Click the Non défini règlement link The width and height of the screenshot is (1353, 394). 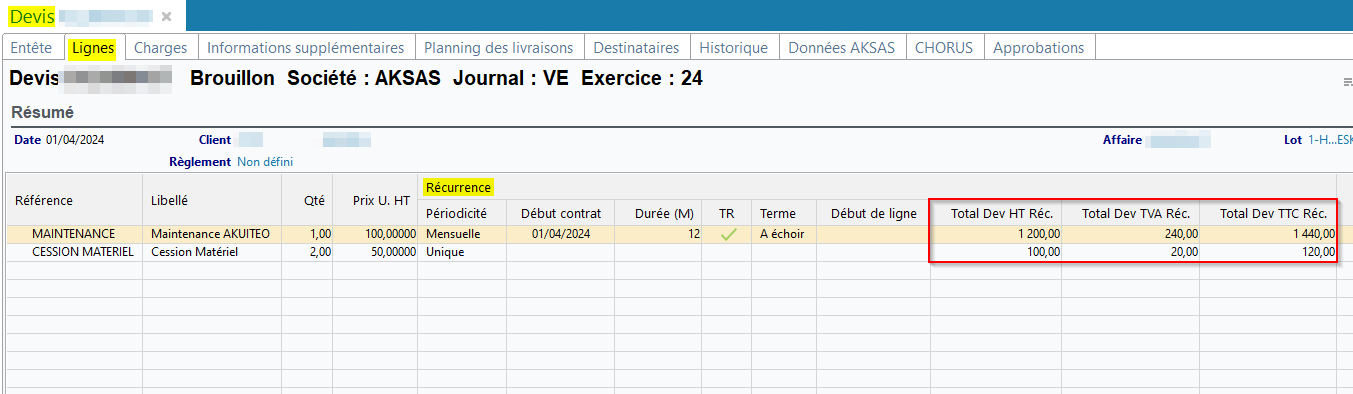[265, 161]
